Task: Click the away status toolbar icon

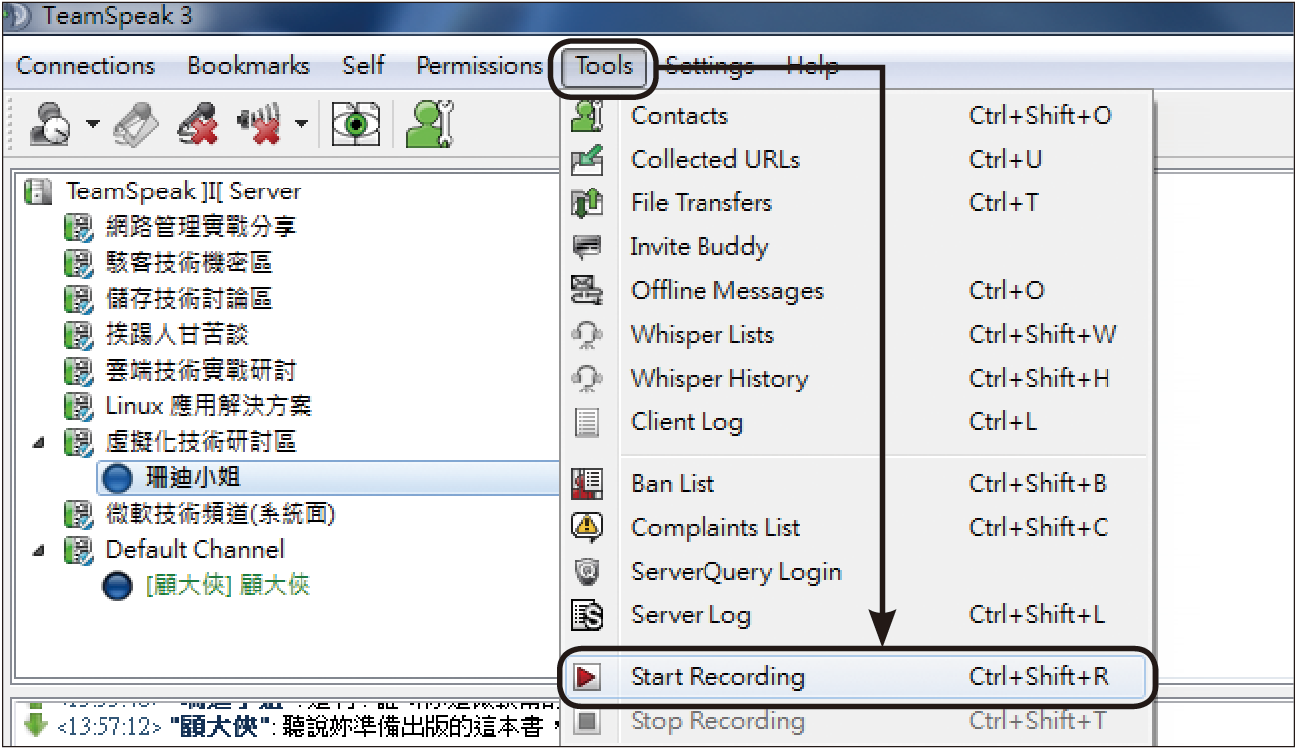Action: (x=48, y=125)
